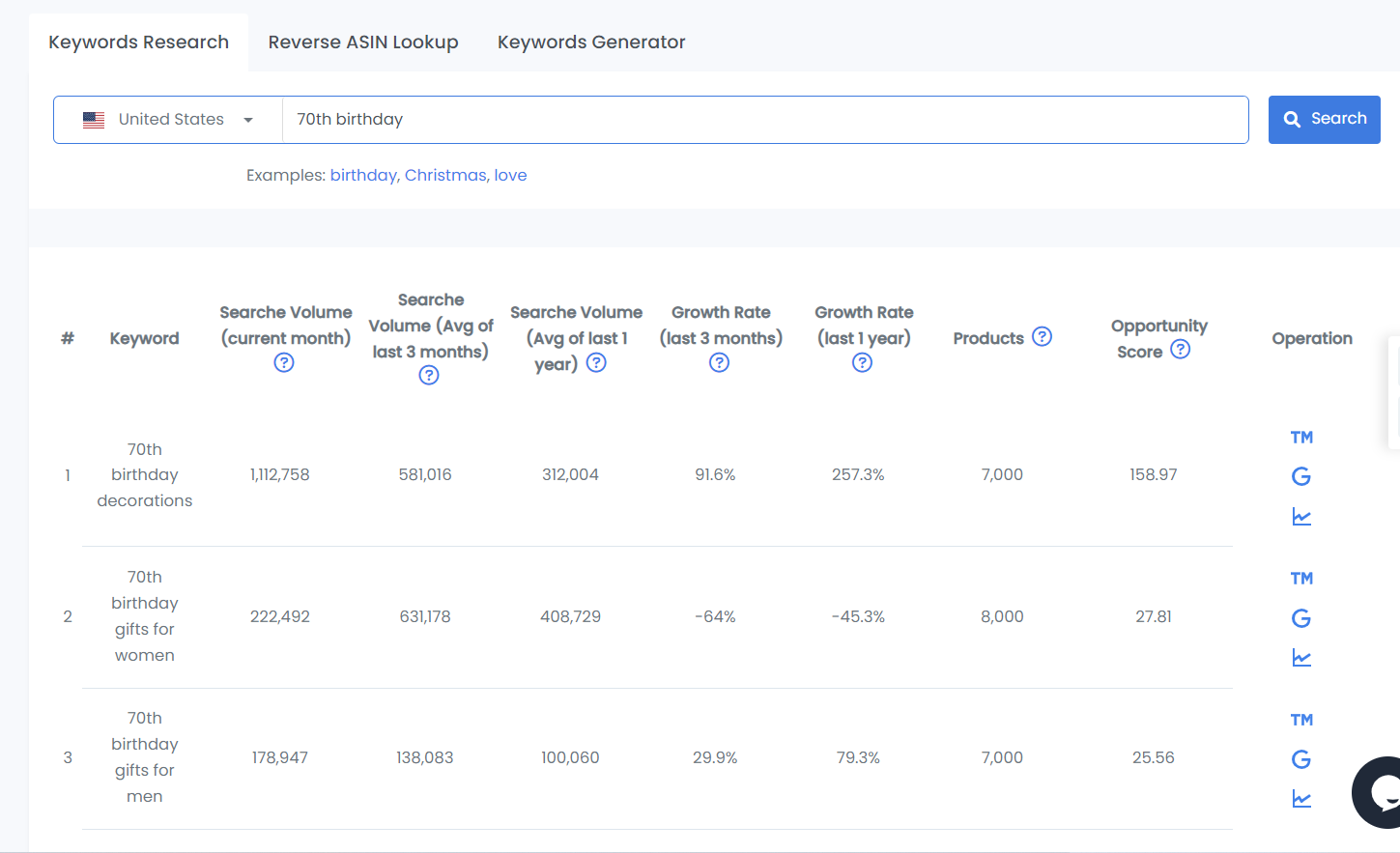
Task: Open trademark check for 70th birthday decorations
Action: 1301,438
